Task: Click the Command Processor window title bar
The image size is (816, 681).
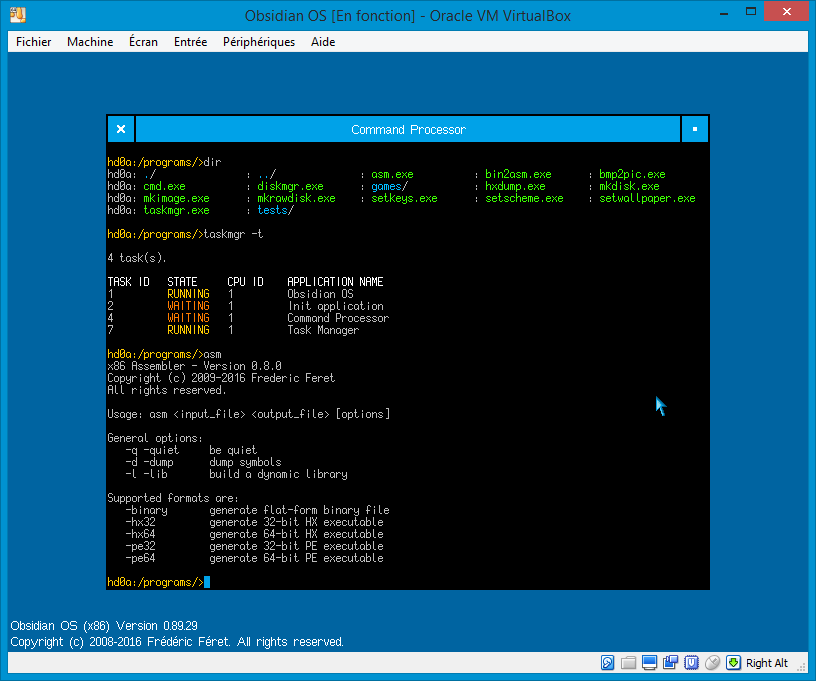Action: tap(408, 129)
